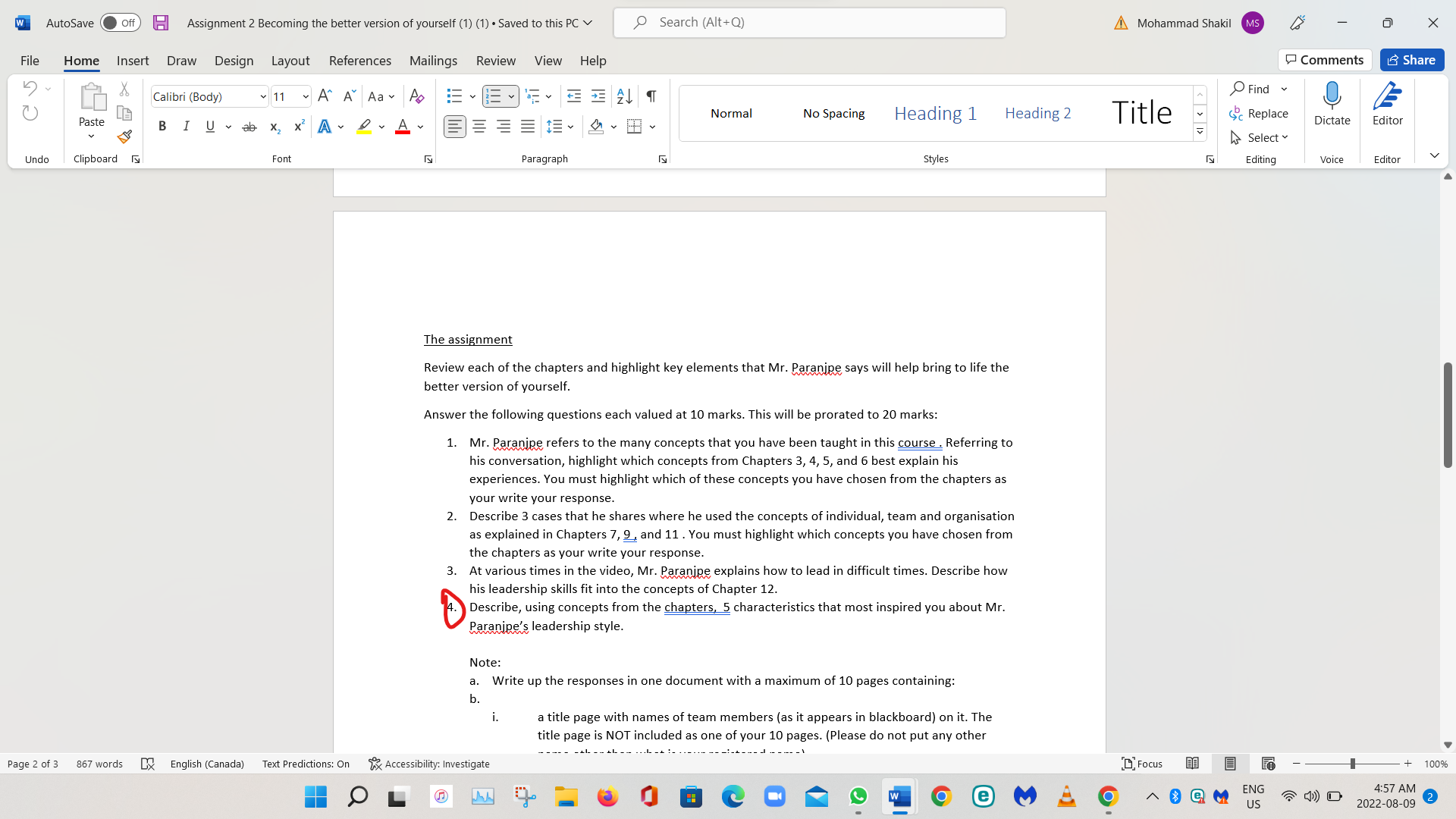Open the References tab

pyautogui.click(x=359, y=61)
